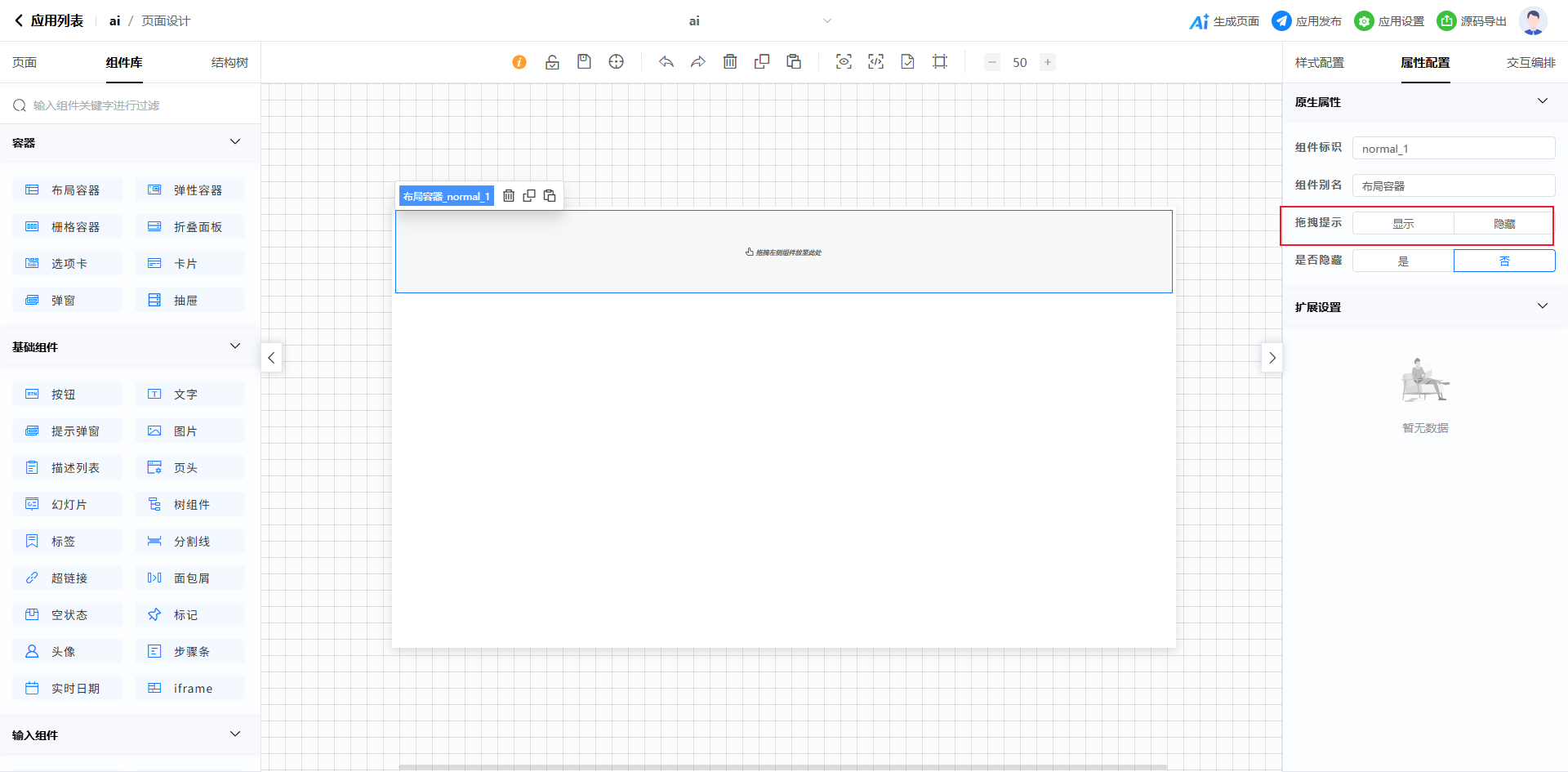The image size is (1568, 772).
Task: Click the 应用发布 button
Action: click(1307, 21)
